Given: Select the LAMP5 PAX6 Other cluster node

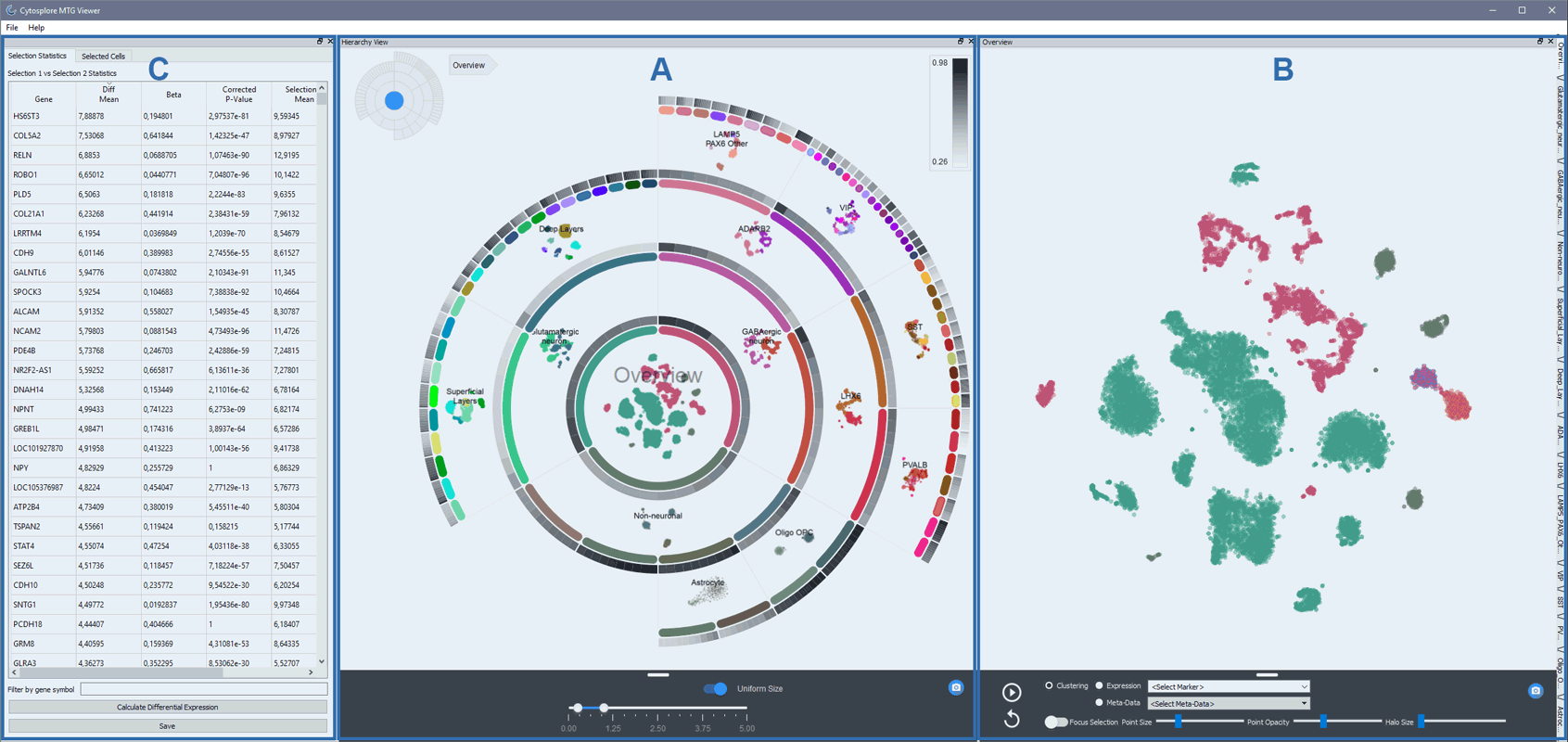Looking at the screenshot, I should pos(726,148).
